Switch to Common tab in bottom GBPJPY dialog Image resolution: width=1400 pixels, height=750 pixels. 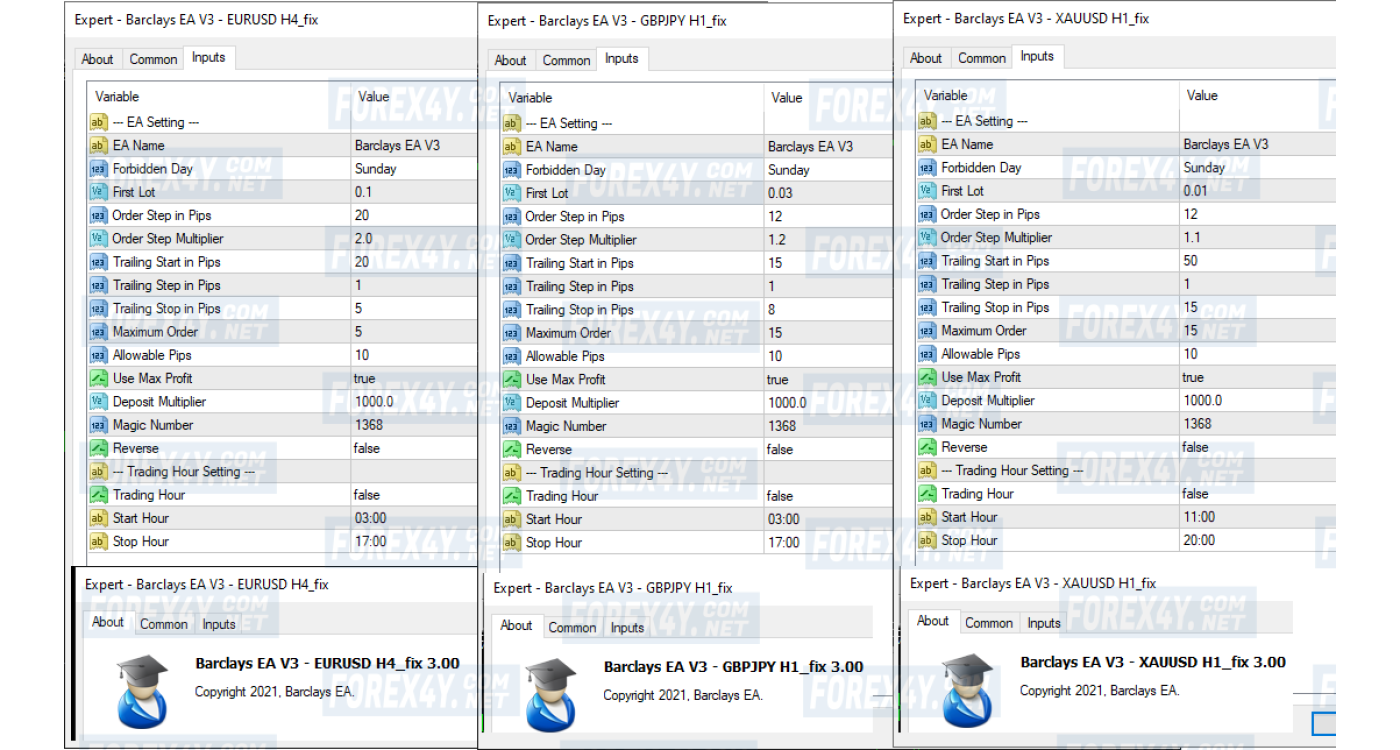click(x=572, y=628)
